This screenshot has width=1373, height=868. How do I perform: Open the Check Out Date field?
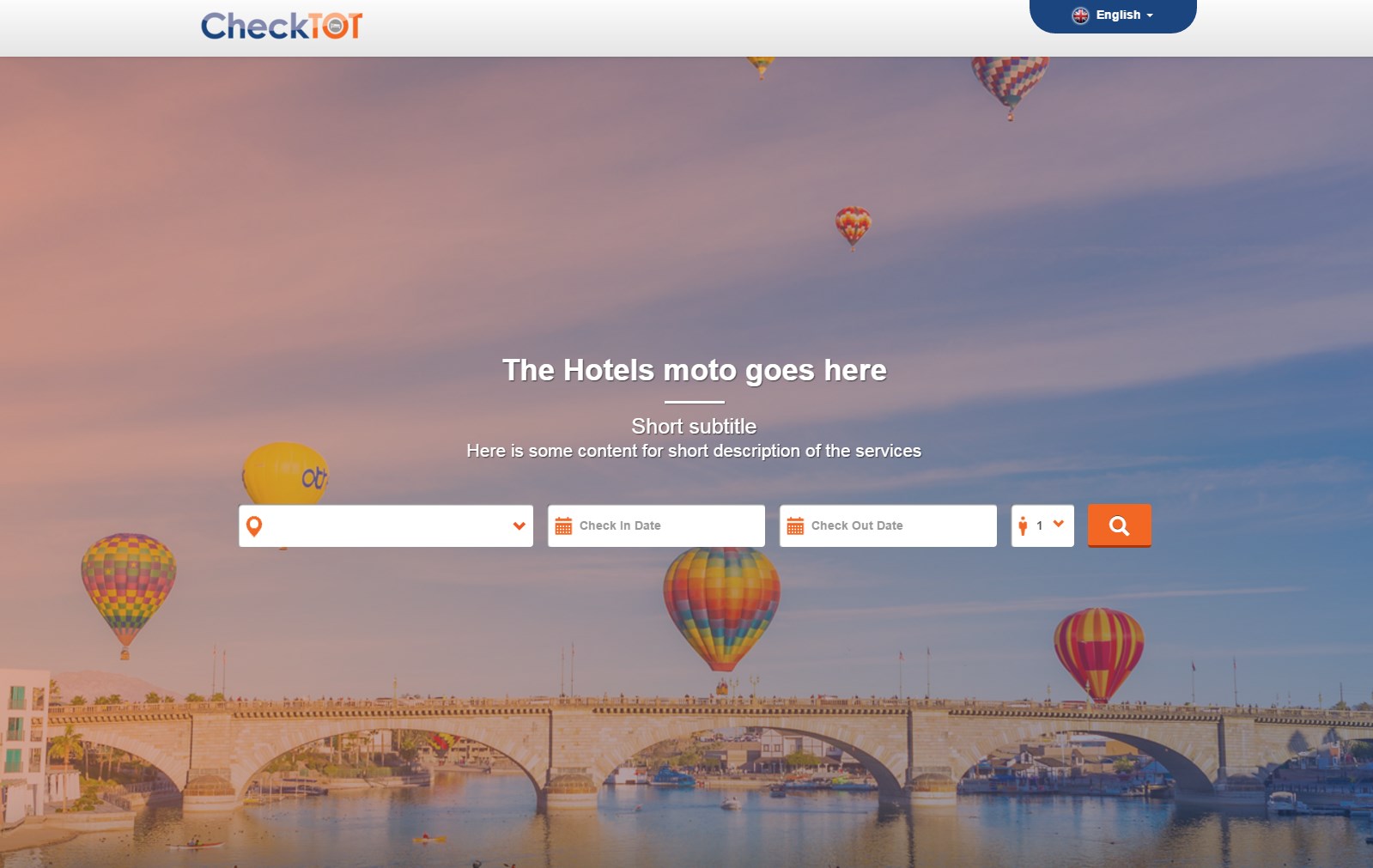pos(888,525)
